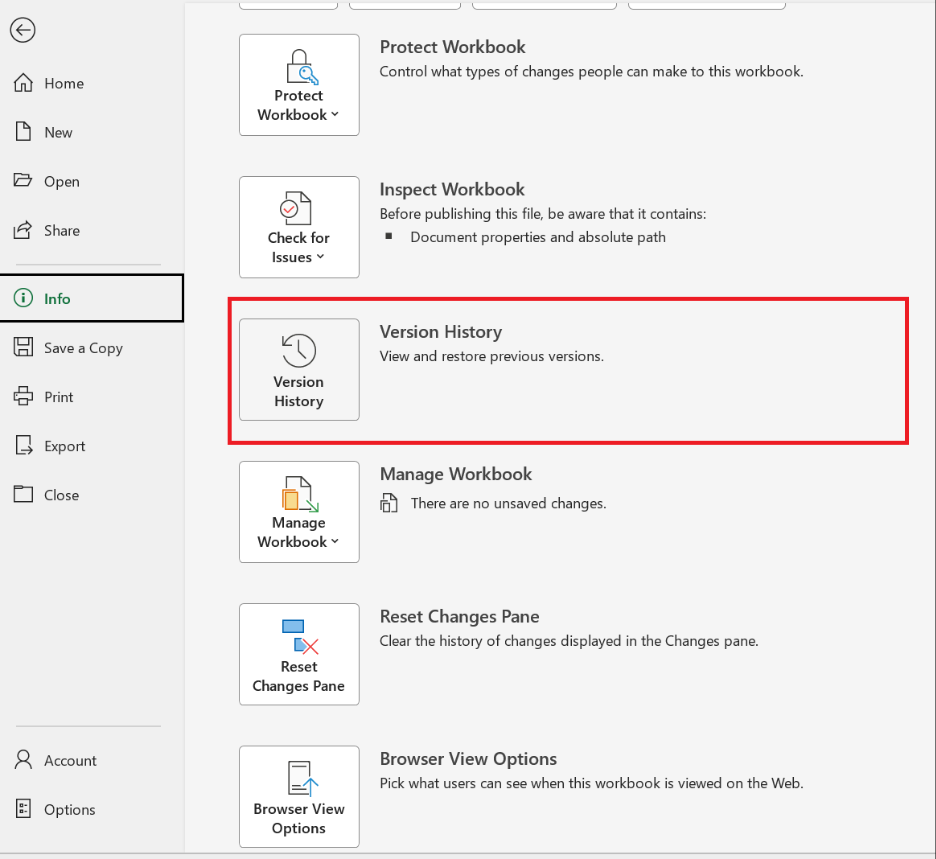Click 'View and restore previous versions.' text
This screenshot has height=859, width=936.
(492, 356)
